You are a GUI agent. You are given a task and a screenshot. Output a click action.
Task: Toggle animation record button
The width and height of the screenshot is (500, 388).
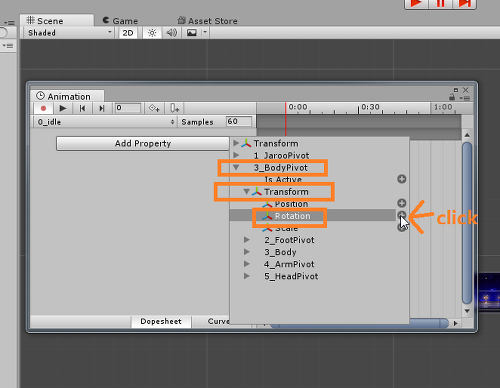click(43, 108)
